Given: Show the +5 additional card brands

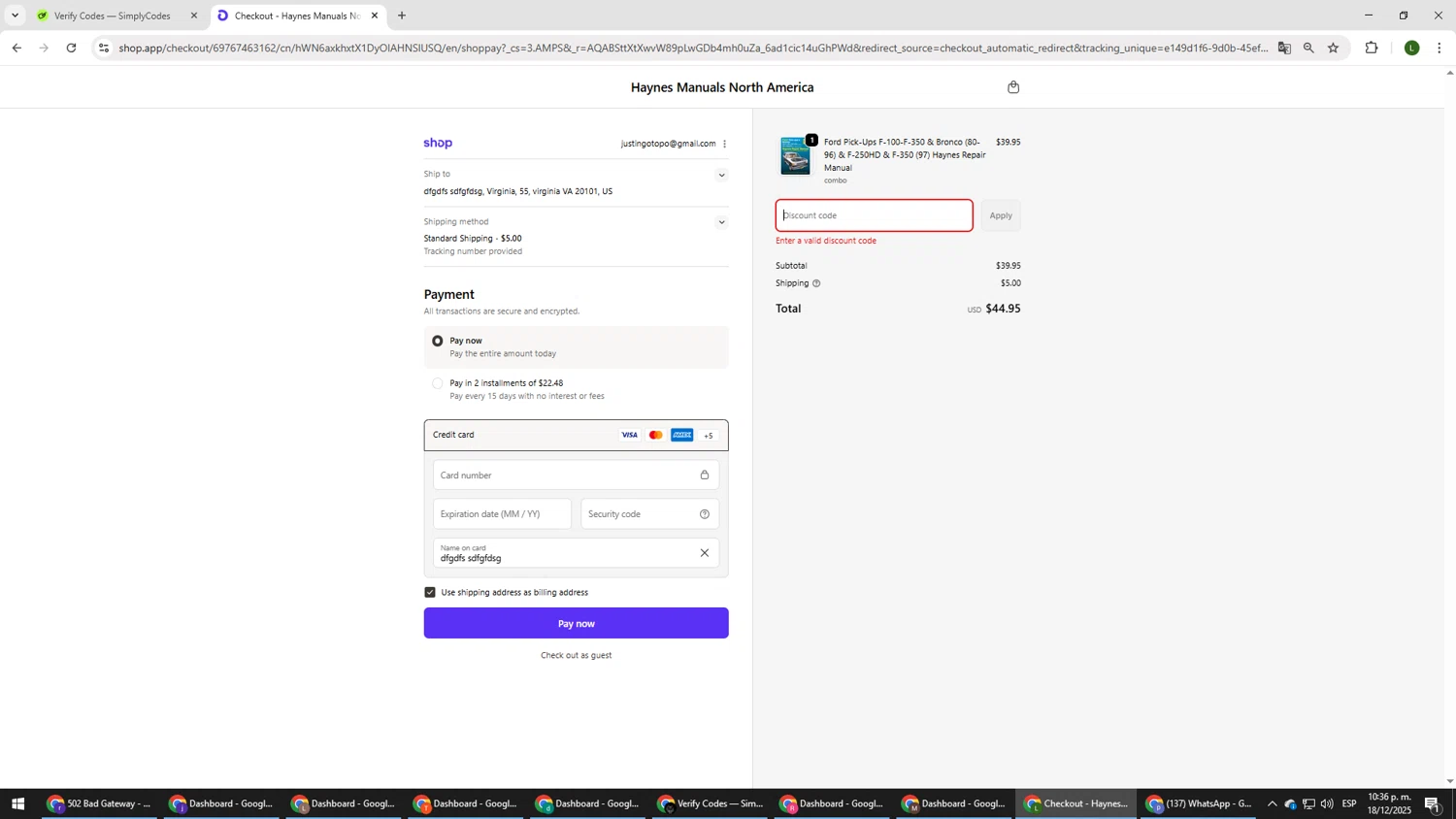Looking at the screenshot, I should pyautogui.click(x=709, y=436).
